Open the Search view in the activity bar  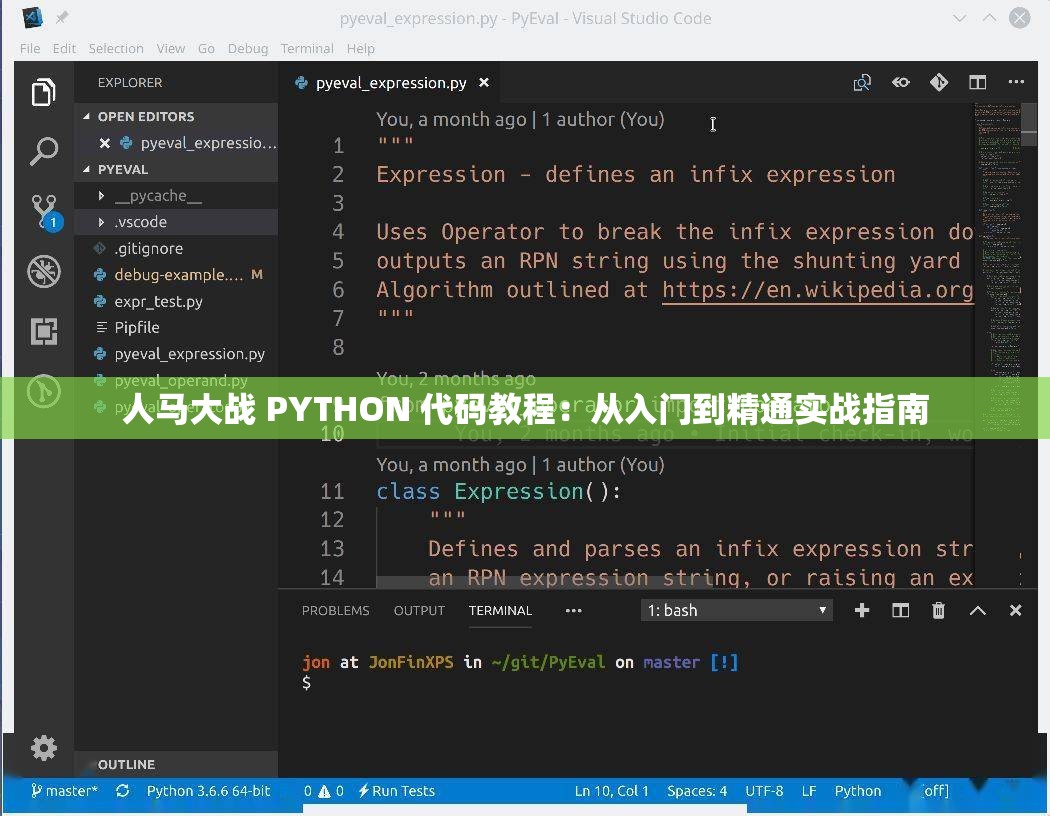coord(44,151)
